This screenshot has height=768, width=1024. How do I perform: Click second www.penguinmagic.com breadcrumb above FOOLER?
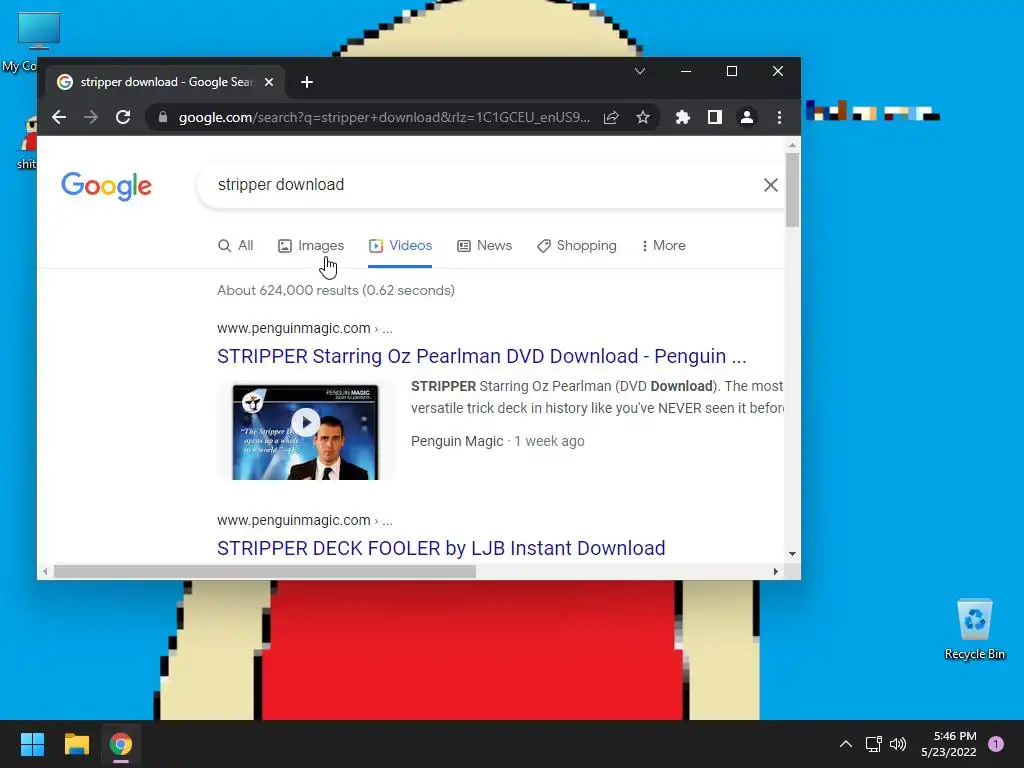tap(304, 520)
